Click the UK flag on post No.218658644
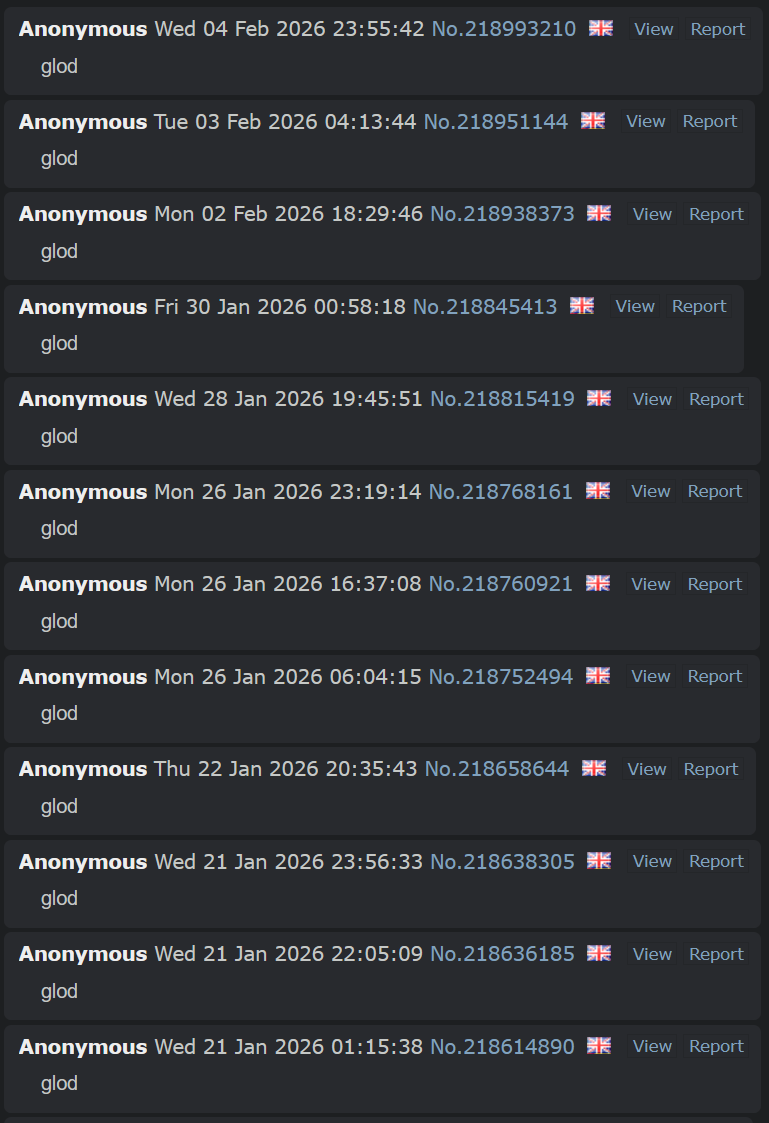Screen dimensions: 769x1123 (x=594, y=768)
